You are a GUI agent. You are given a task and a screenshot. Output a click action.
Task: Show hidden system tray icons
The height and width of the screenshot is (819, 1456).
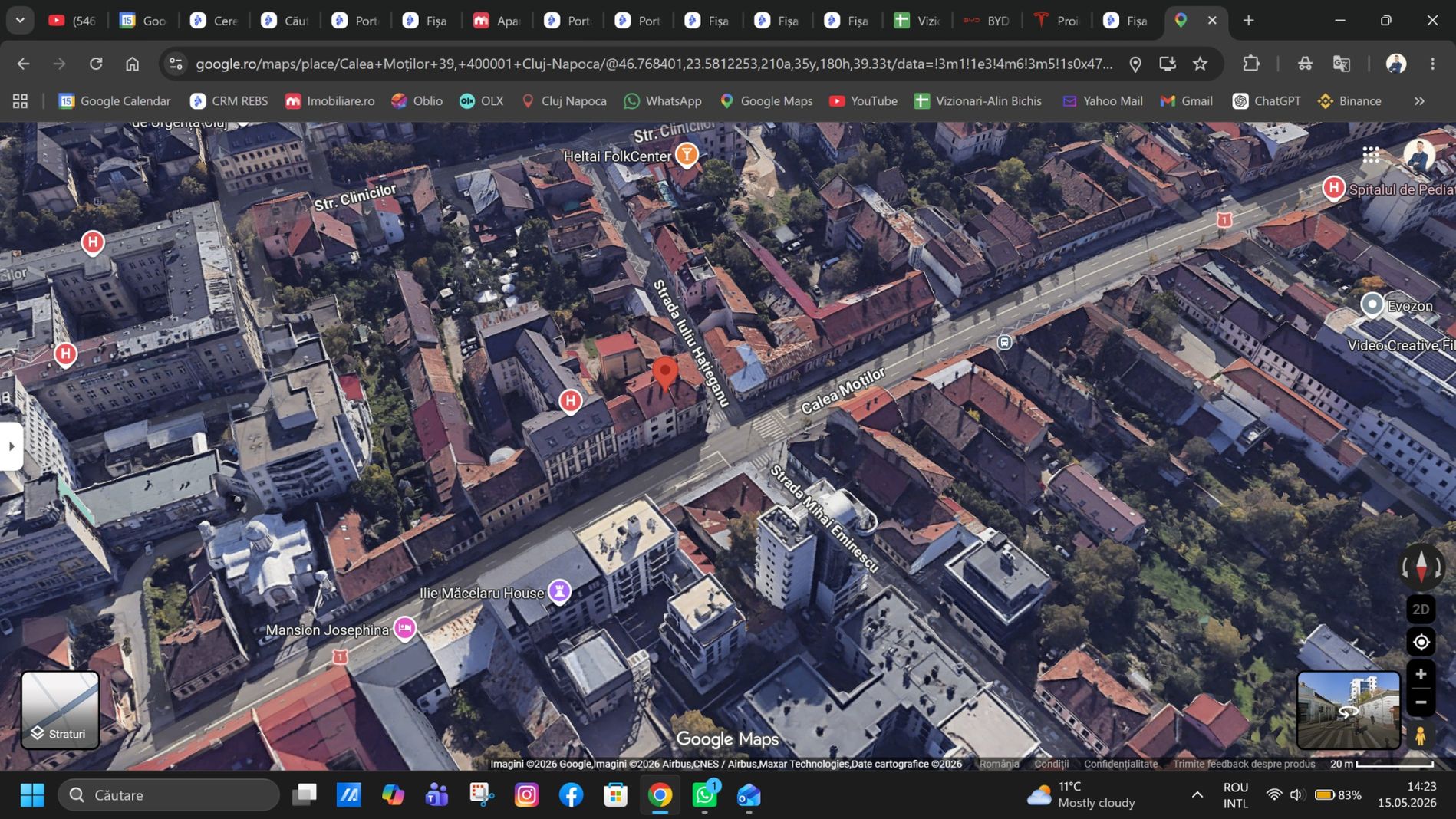click(x=1197, y=795)
